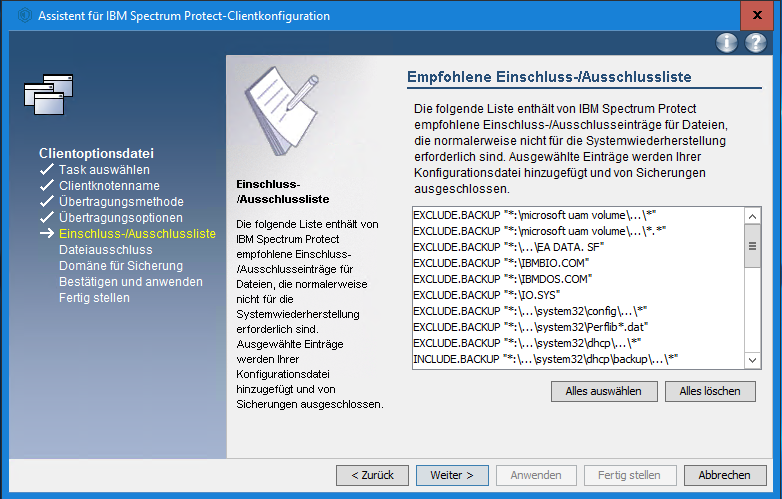This screenshot has width=782, height=499.
Task: Click the stacked windows wizard icon
Action: click(49, 93)
